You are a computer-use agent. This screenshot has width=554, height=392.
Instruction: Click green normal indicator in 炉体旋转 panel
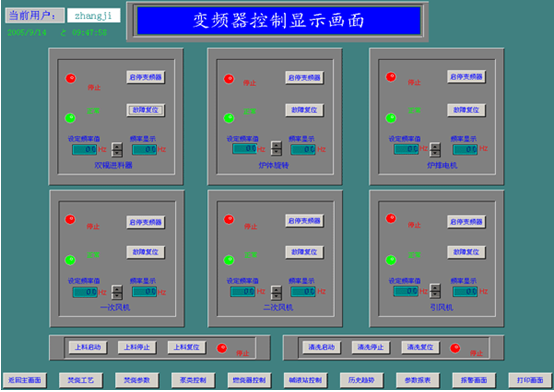point(229,118)
